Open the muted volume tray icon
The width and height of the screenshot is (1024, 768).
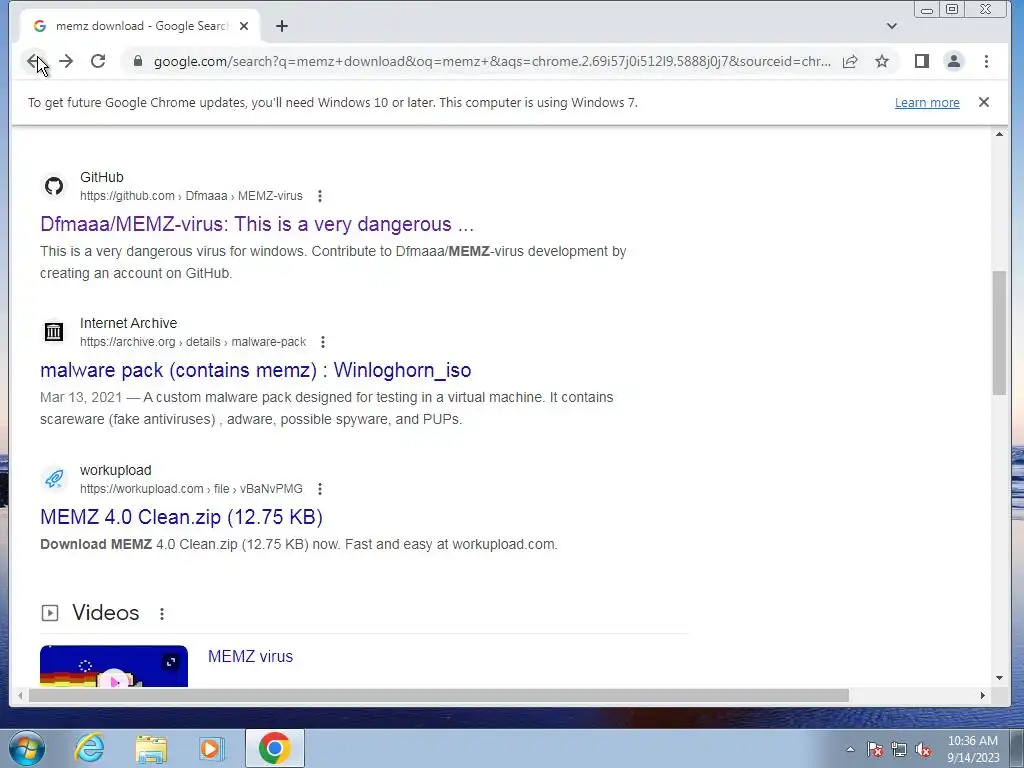923,749
